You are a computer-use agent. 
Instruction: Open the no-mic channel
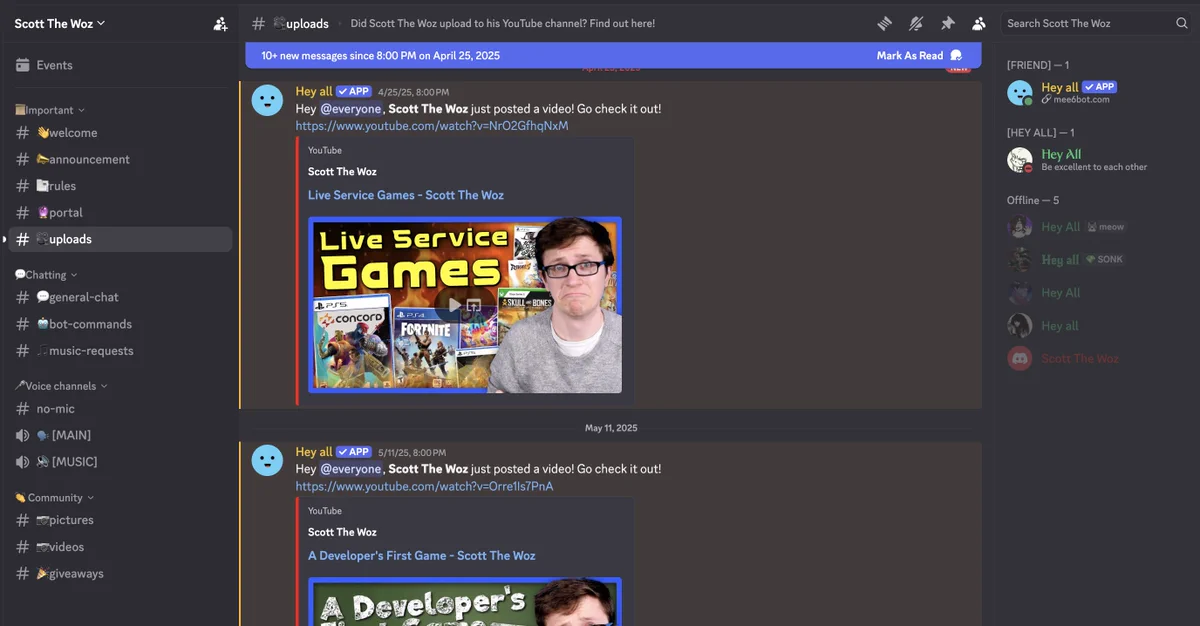click(120, 409)
